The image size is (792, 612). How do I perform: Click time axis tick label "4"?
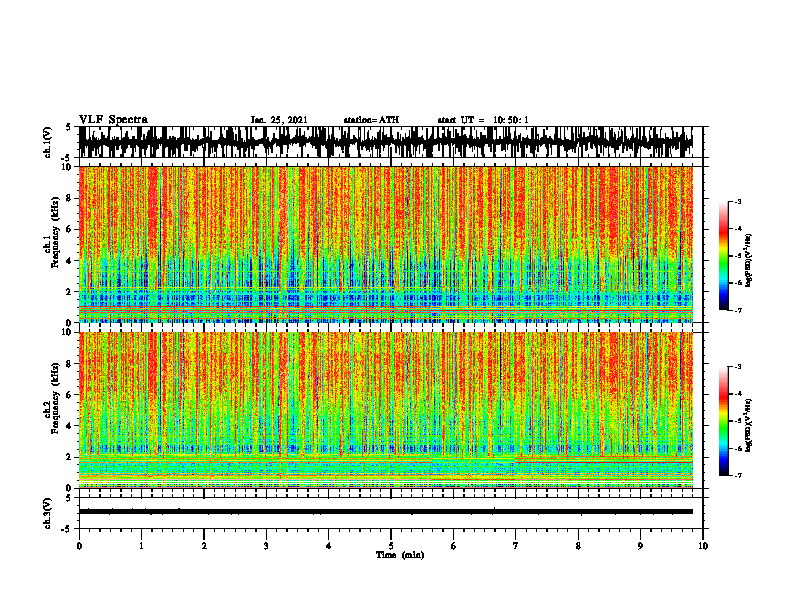(x=328, y=546)
